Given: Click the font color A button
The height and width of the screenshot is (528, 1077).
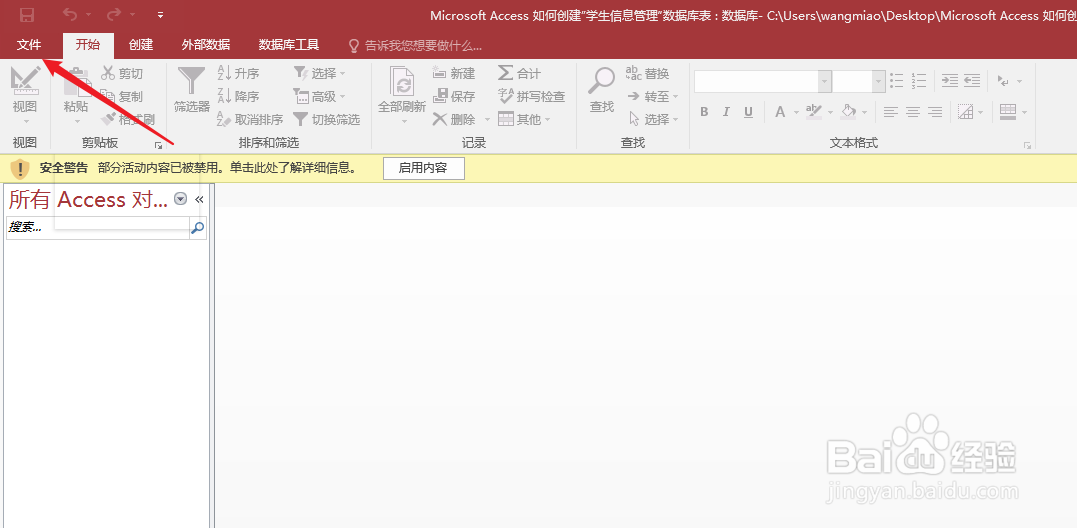Looking at the screenshot, I should [780, 112].
